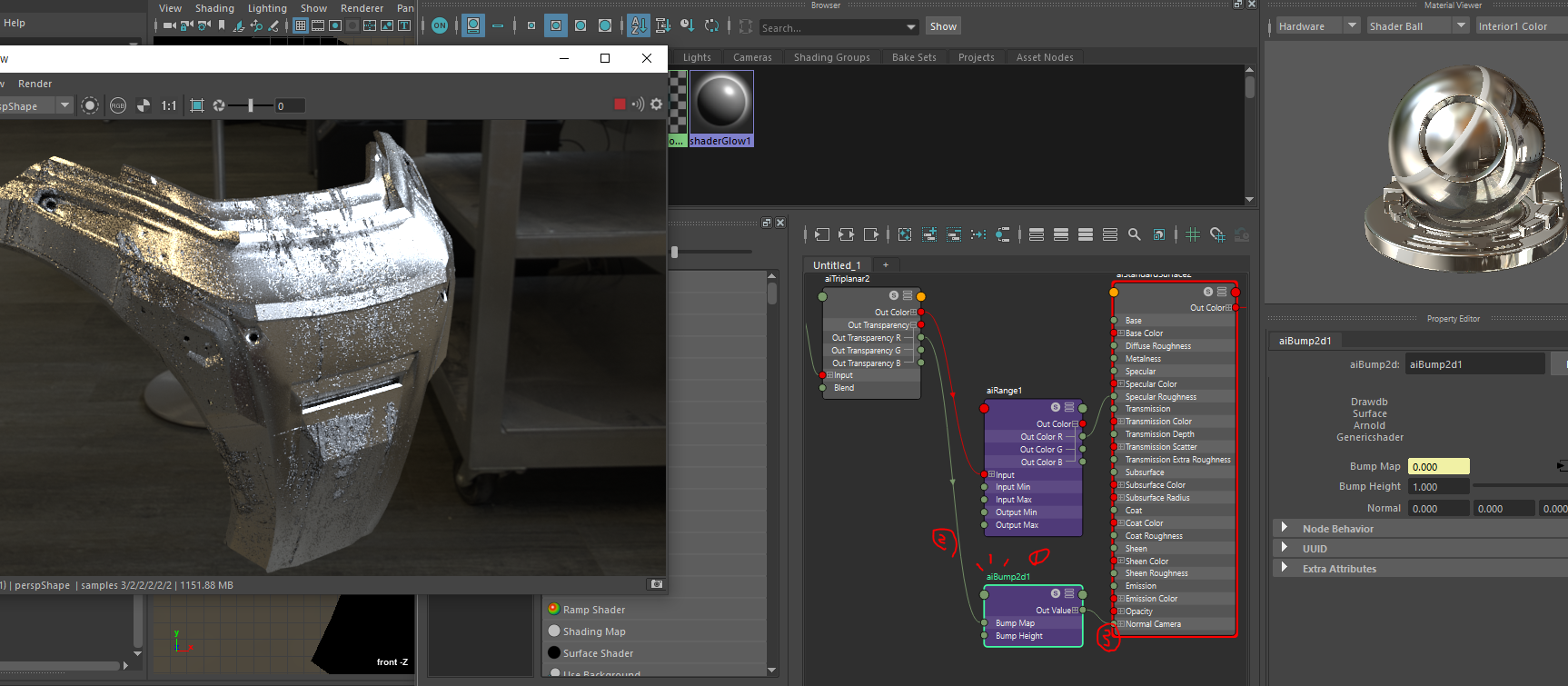Click the red stop render button

pos(620,104)
